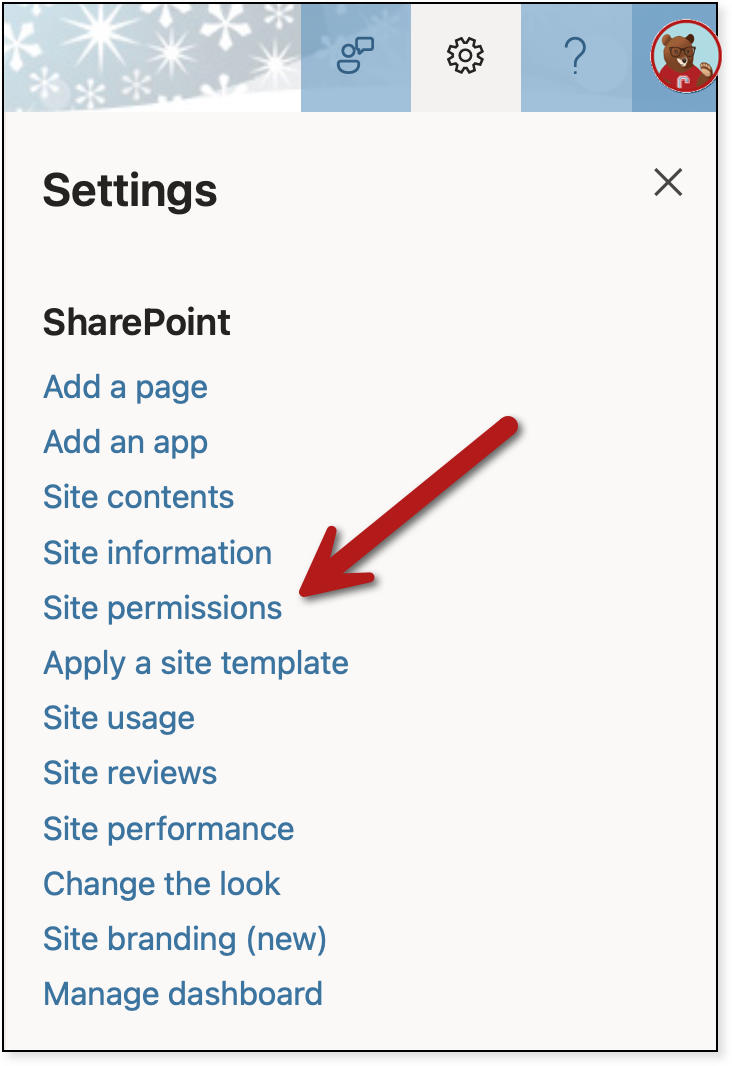Open the bear profile avatar menu
Image resolution: width=732 pixels, height=1066 pixels.
coord(686,56)
